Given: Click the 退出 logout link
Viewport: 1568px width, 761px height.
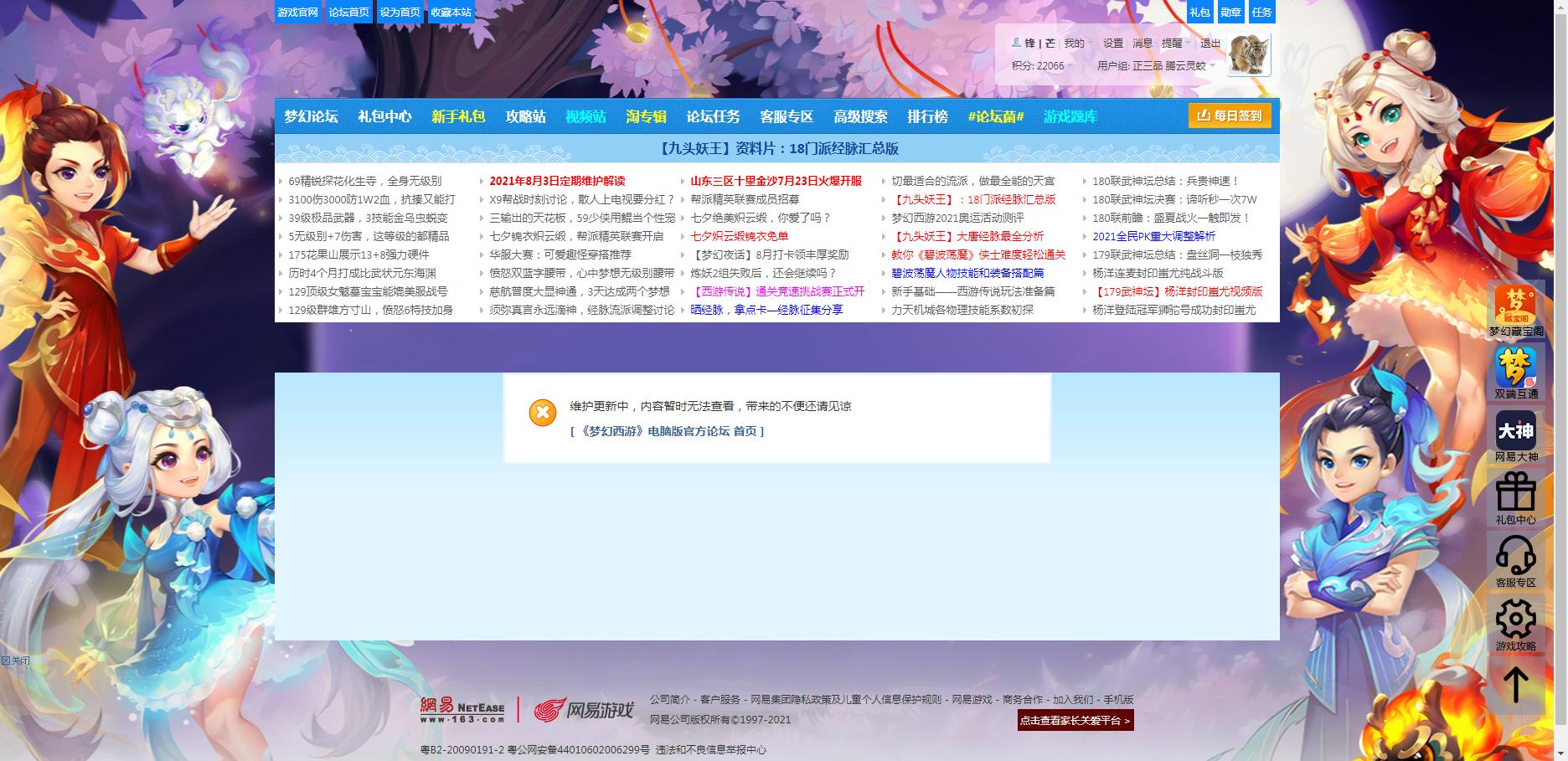Looking at the screenshot, I should pyautogui.click(x=1210, y=44).
